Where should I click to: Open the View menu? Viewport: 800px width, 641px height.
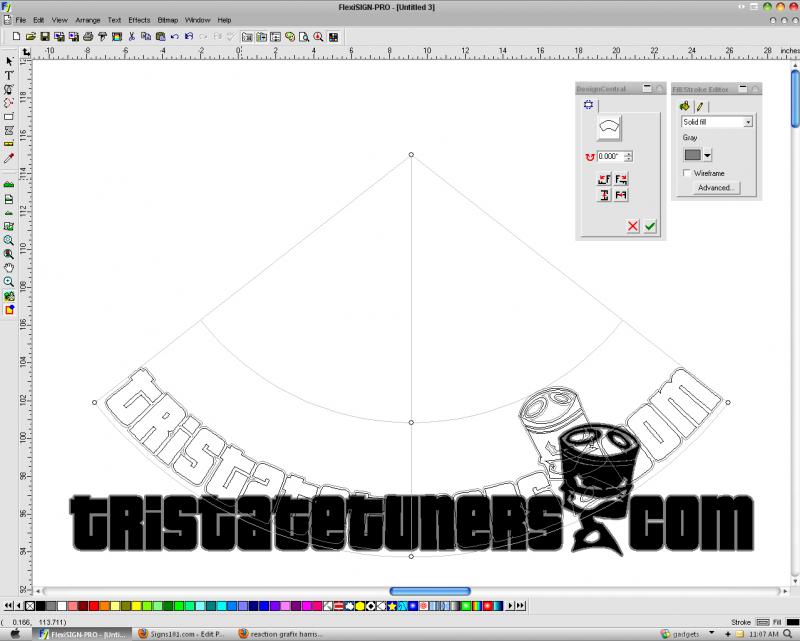(x=60, y=20)
